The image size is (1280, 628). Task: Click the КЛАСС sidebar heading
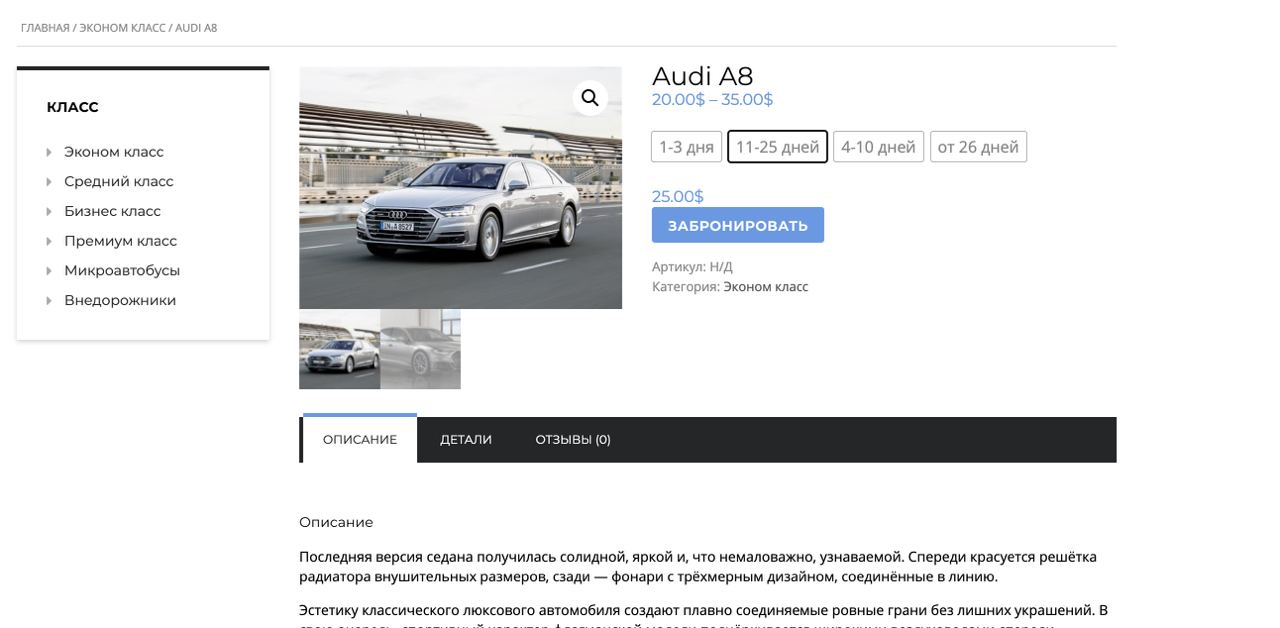73,107
